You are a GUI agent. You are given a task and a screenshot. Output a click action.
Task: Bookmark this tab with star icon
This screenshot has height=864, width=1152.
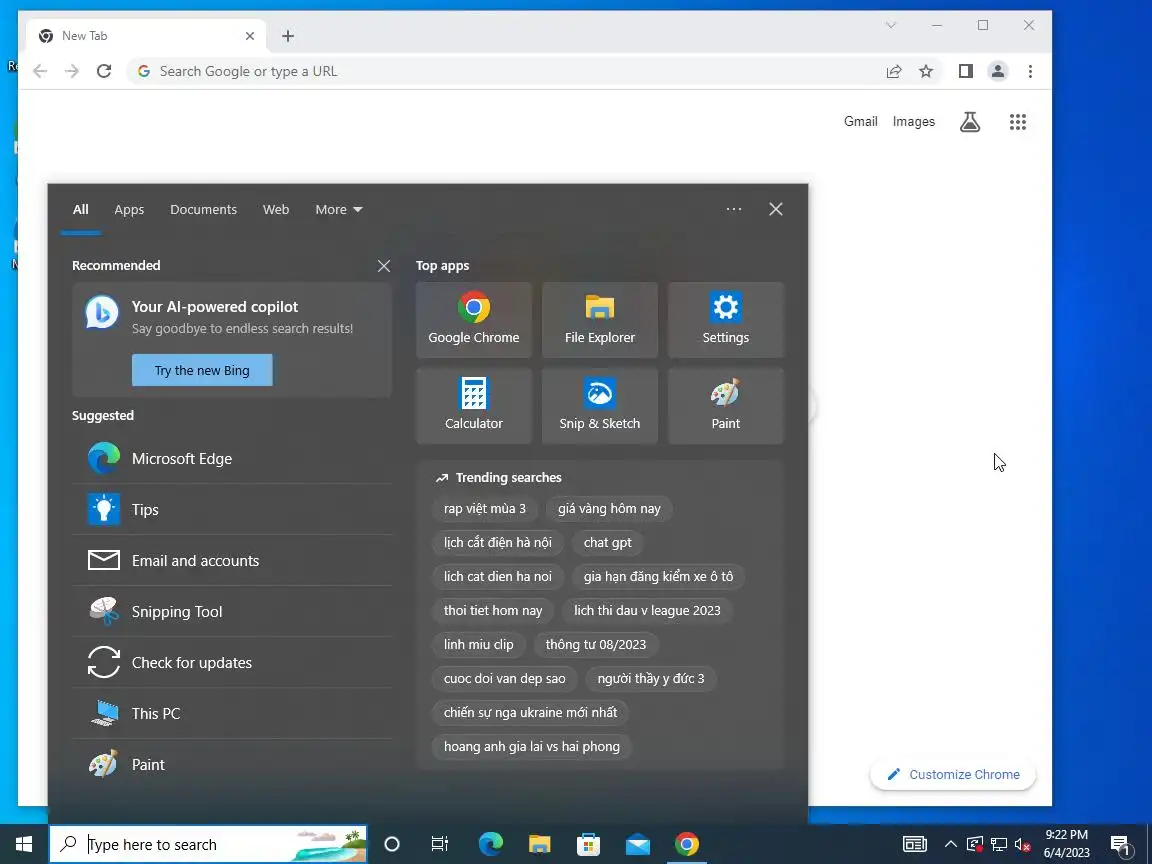click(926, 71)
